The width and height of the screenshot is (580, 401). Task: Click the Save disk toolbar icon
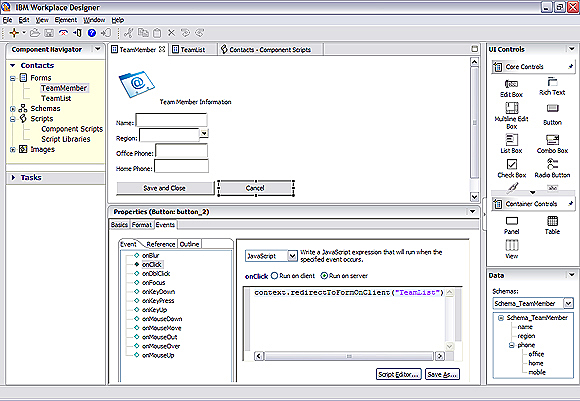49,33
